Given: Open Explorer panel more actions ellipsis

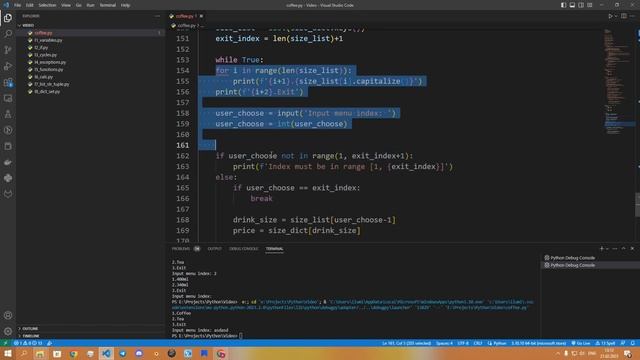Looking at the screenshot, I should tap(157, 16).
